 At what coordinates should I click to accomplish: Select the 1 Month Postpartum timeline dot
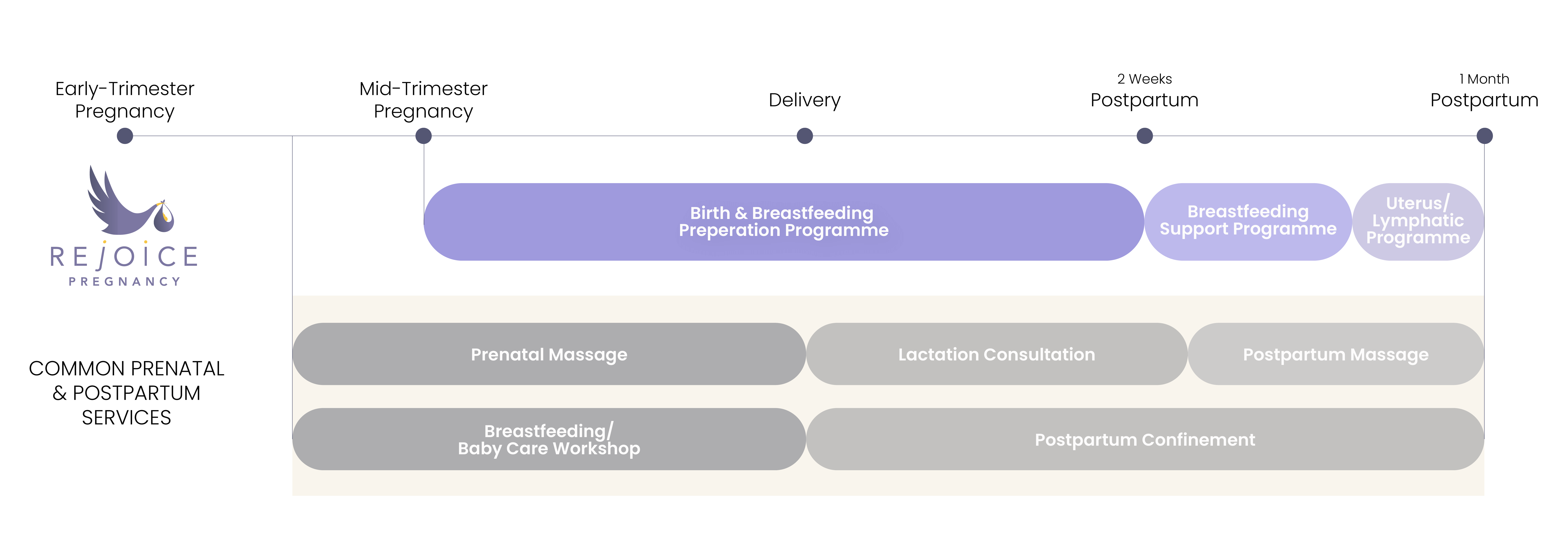tap(1485, 136)
